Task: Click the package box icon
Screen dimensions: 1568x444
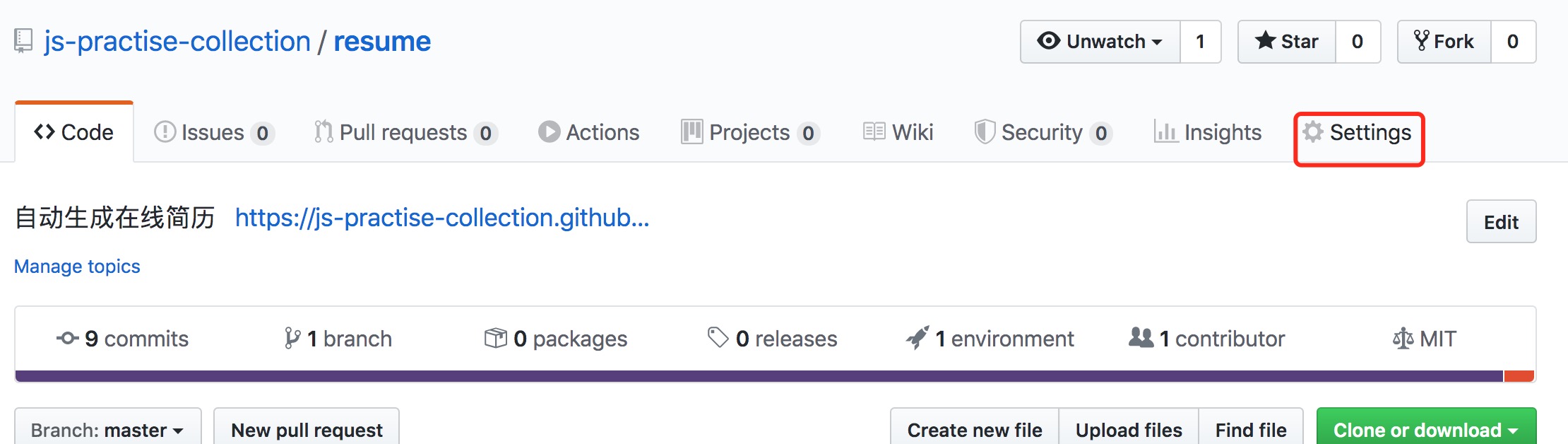Action: click(x=496, y=339)
